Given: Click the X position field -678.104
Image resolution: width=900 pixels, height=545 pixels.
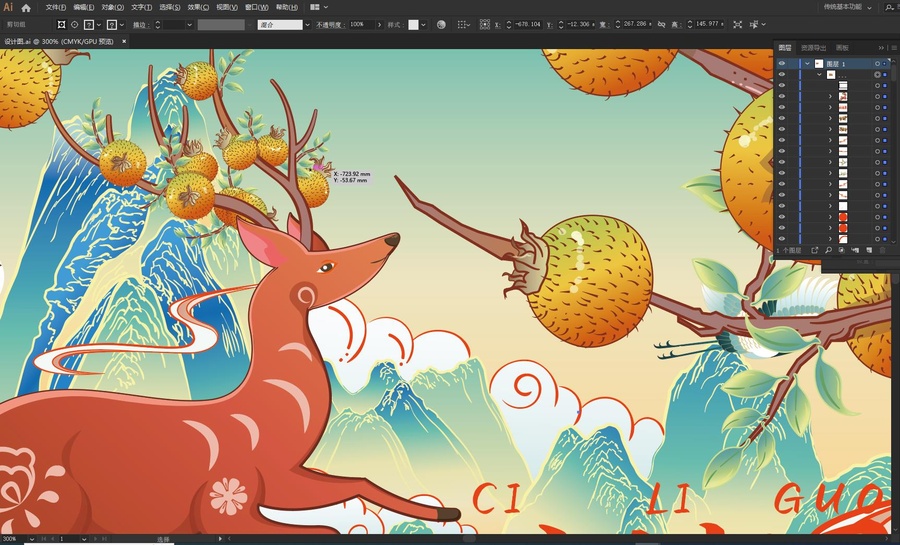Looking at the screenshot, I should click(527, 24).
